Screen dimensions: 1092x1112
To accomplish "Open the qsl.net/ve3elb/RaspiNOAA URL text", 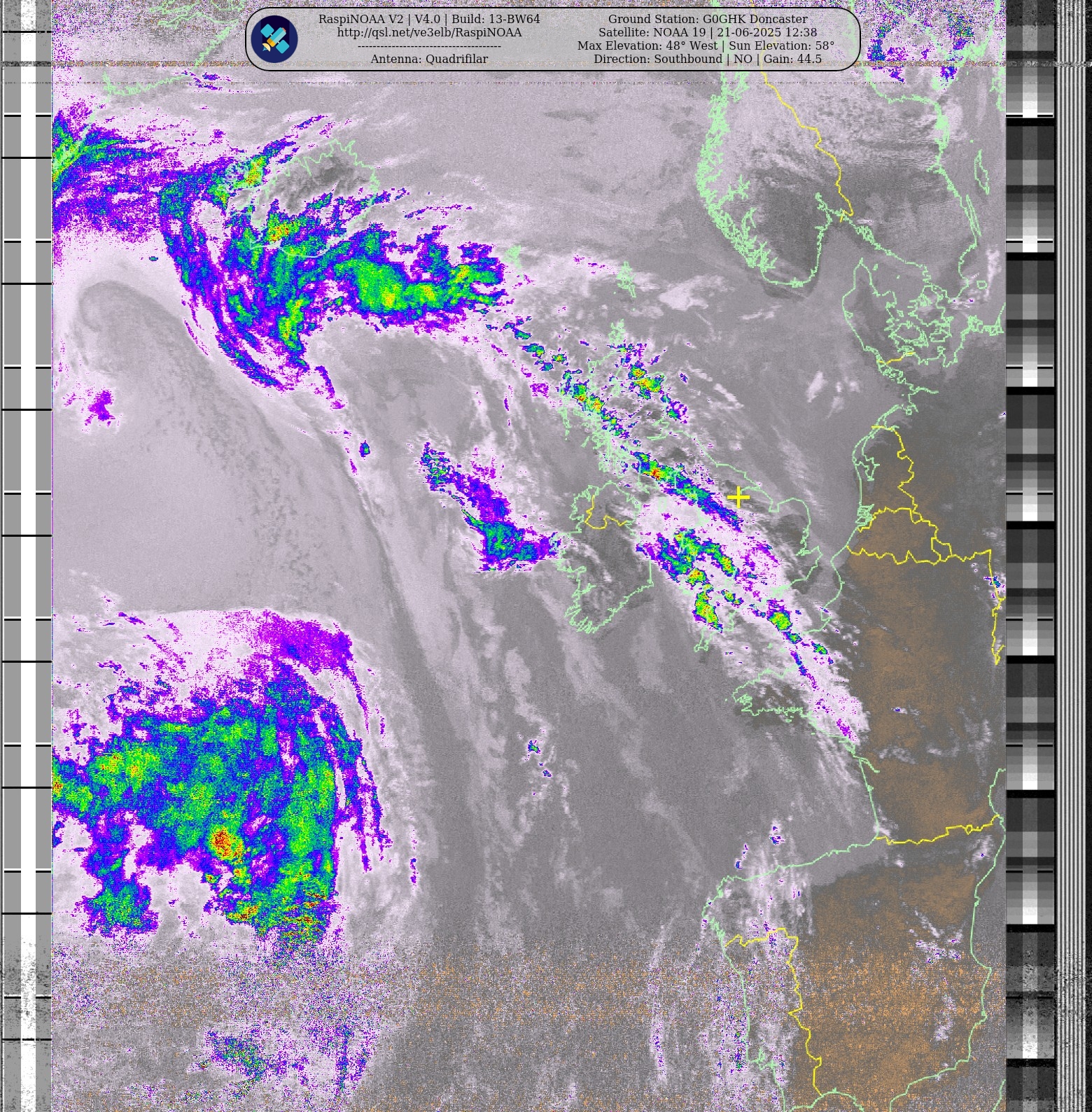I will tap(429, 32).
